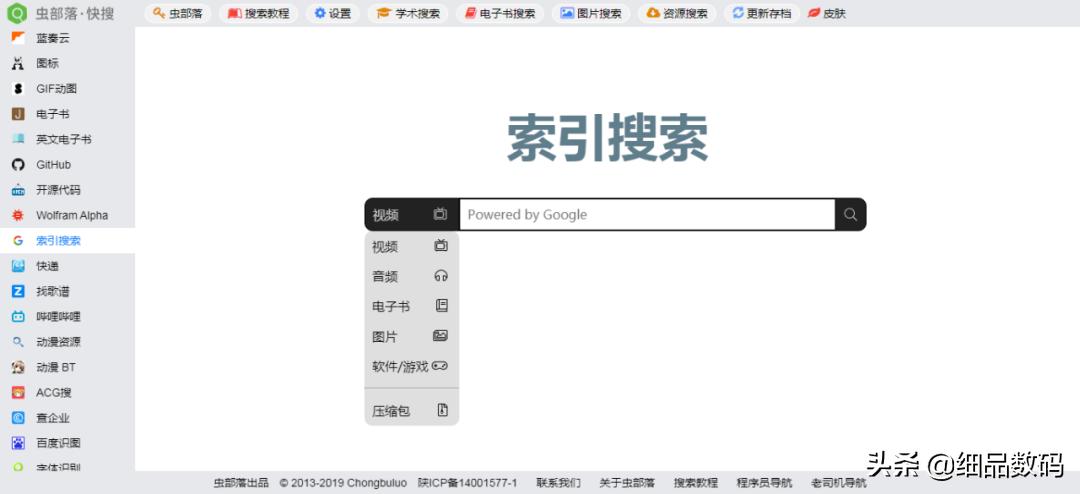This screenshot has width=1080, height=494.
Task: Select the 图标 sidebar icon
Action: pyautogui.click(x=19, y=63)
